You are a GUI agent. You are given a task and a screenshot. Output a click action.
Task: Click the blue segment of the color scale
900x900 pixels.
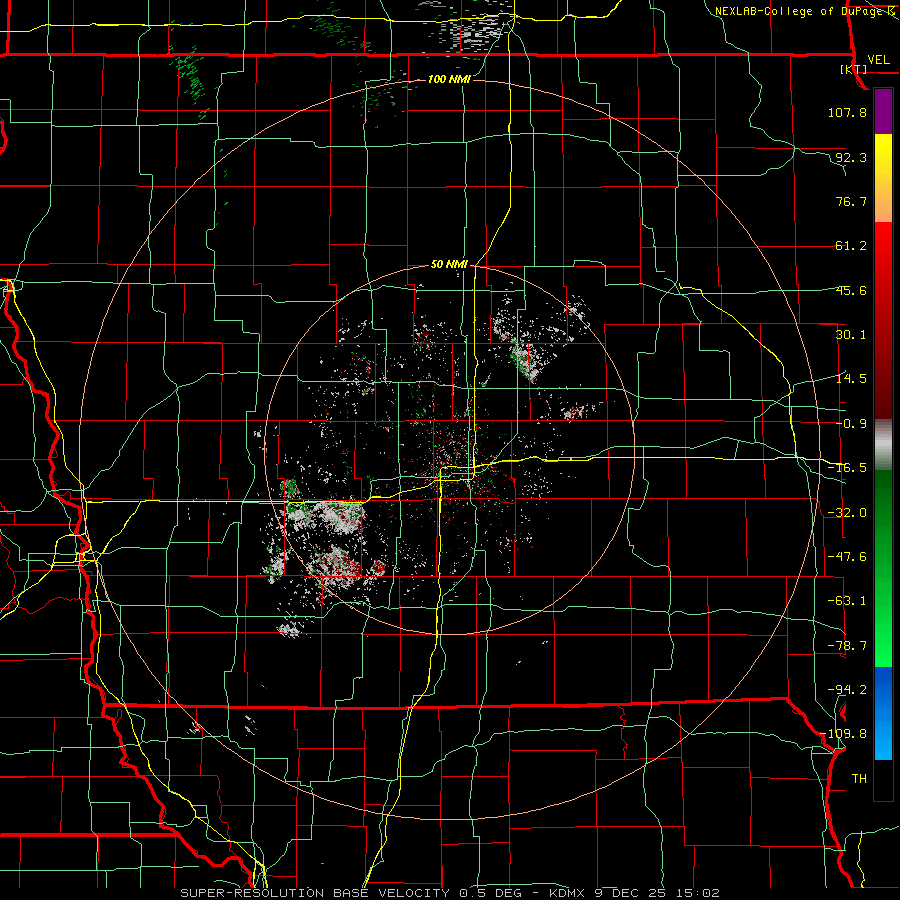tap(883, 713)
